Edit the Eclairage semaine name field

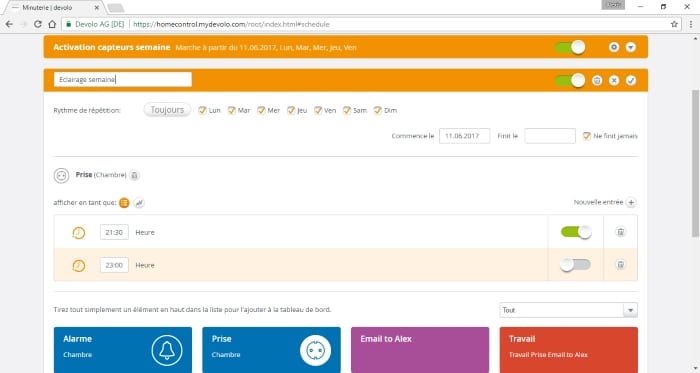(123, 79)
